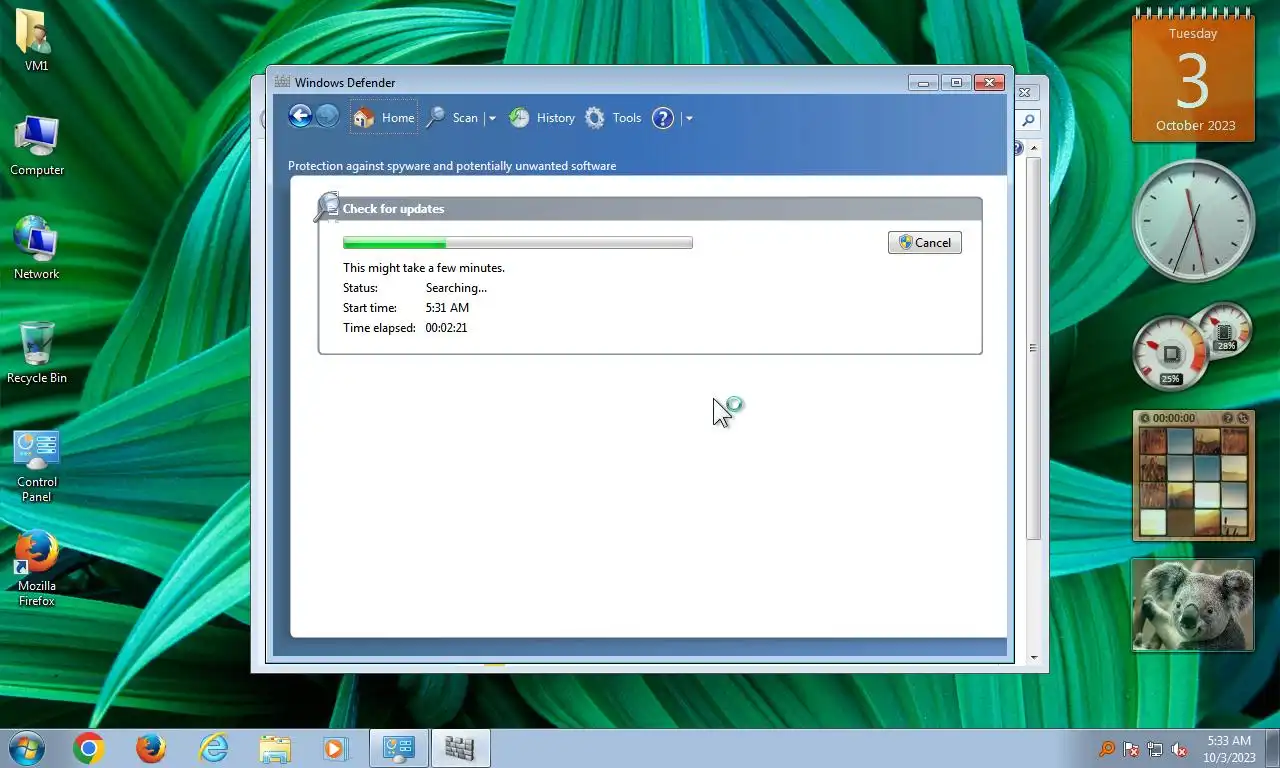
Task: Launch Google Chrome from the taskbar
Action: (88, 748)
